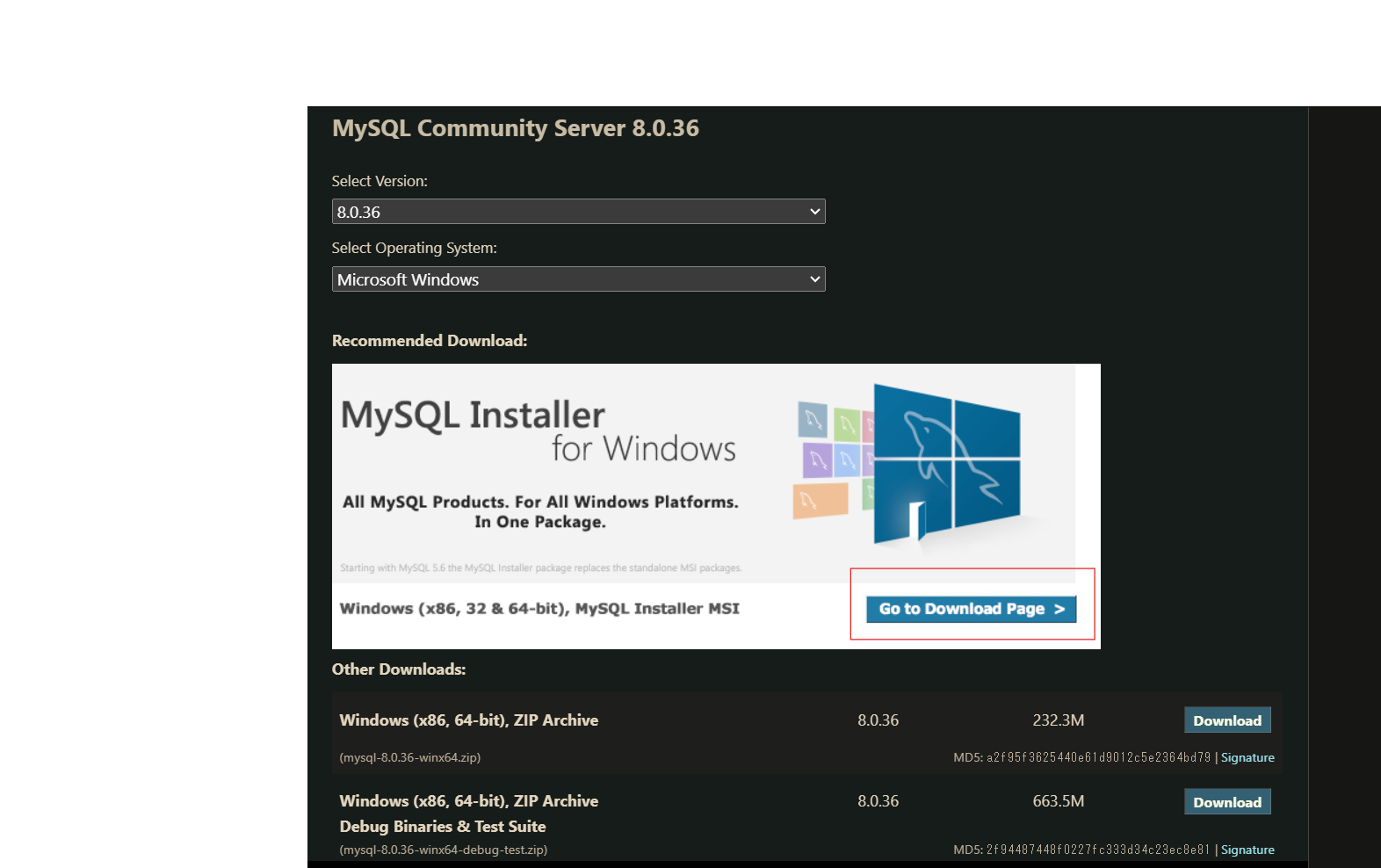Select text 'Windows (x86, 32 & 64-bit), MySQL Installer MSI'
Image resolution: width=1381 pixels, height=868 pixels.
(539, 608)
